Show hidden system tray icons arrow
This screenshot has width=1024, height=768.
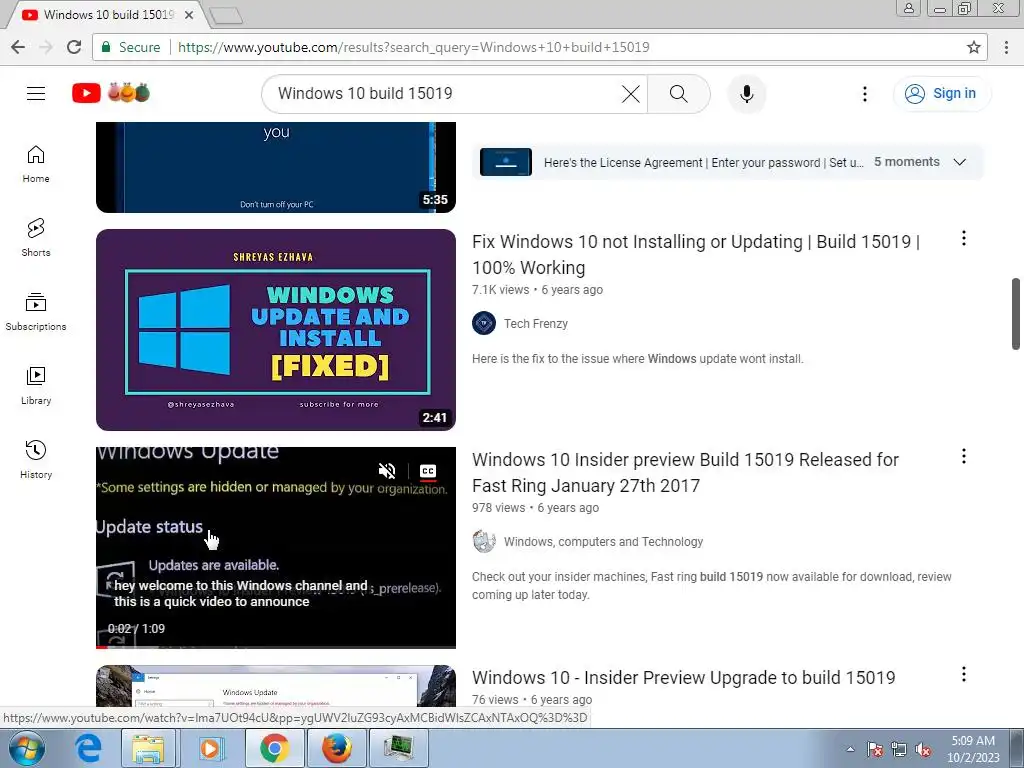tap(850, 749)
